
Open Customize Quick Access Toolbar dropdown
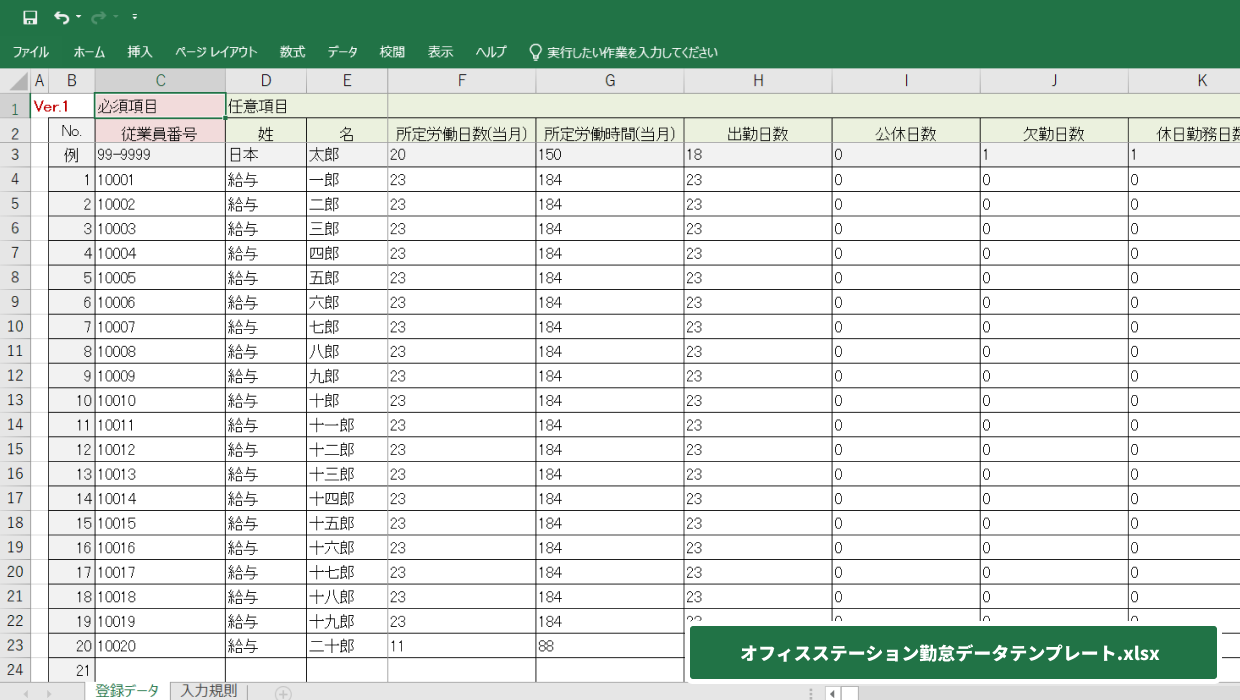point(134,17)
